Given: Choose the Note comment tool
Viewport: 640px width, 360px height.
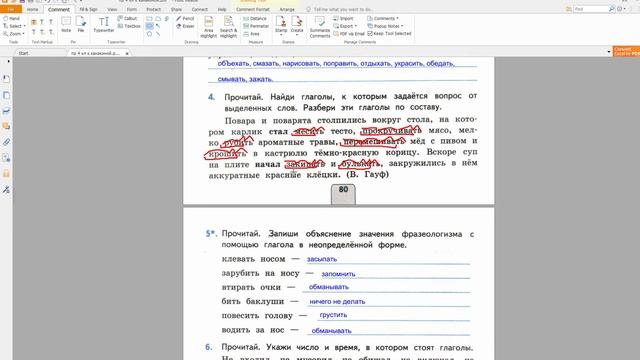Looking at the screenshot, I should [x=66, y=24].
